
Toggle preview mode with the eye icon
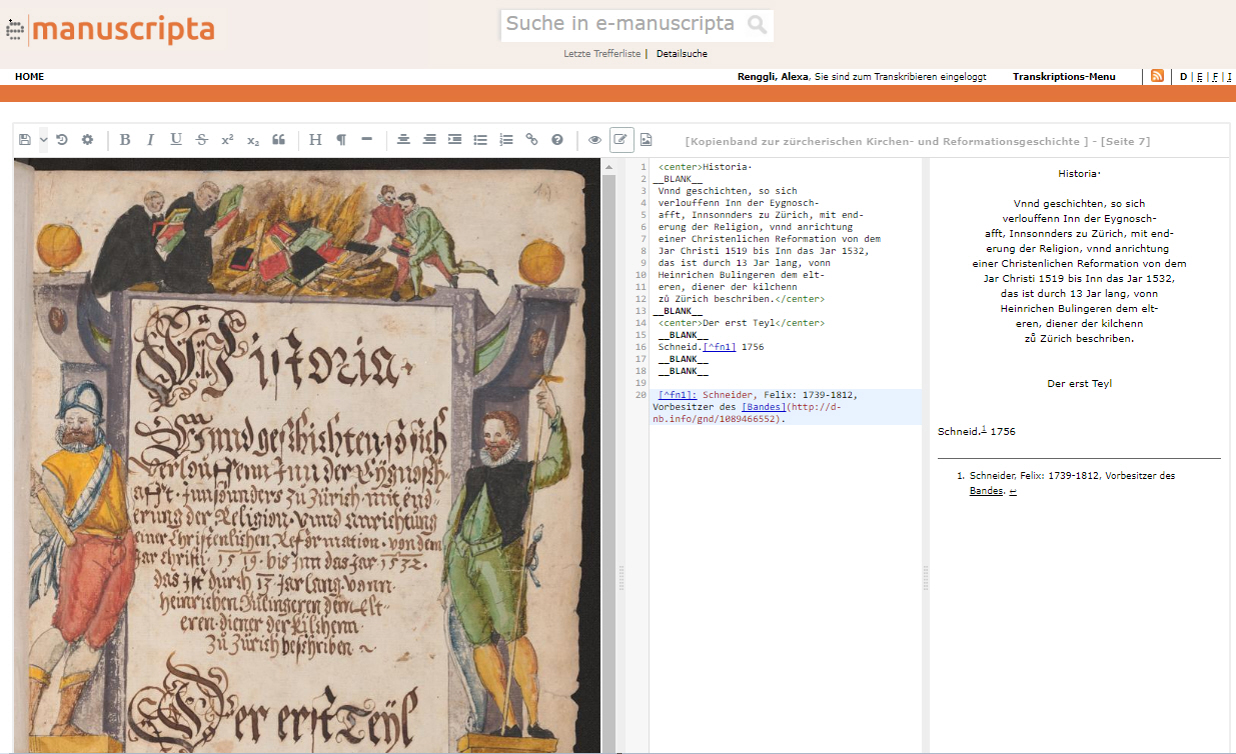[594, 139]
